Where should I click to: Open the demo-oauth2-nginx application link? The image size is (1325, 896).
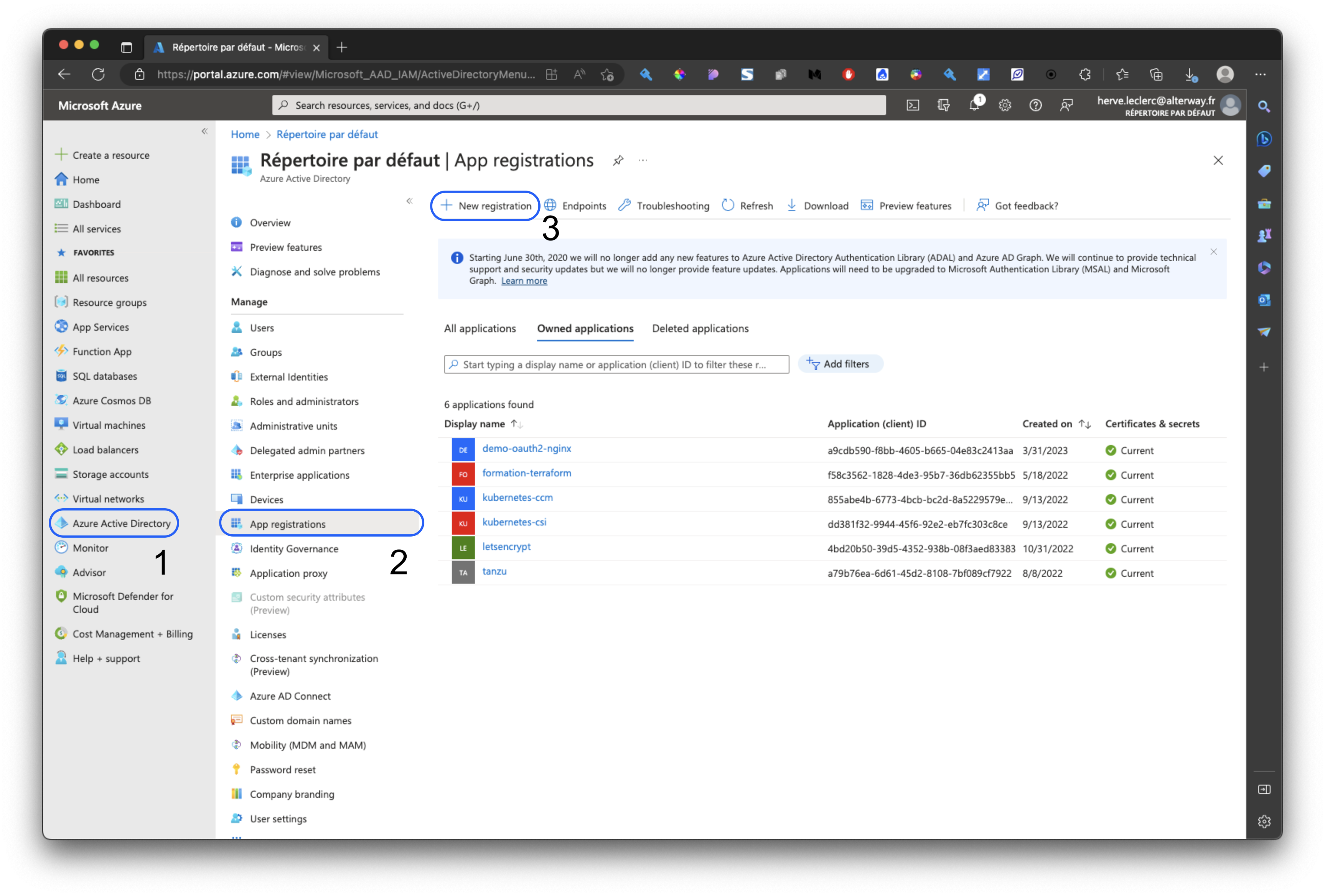(526, 448)
